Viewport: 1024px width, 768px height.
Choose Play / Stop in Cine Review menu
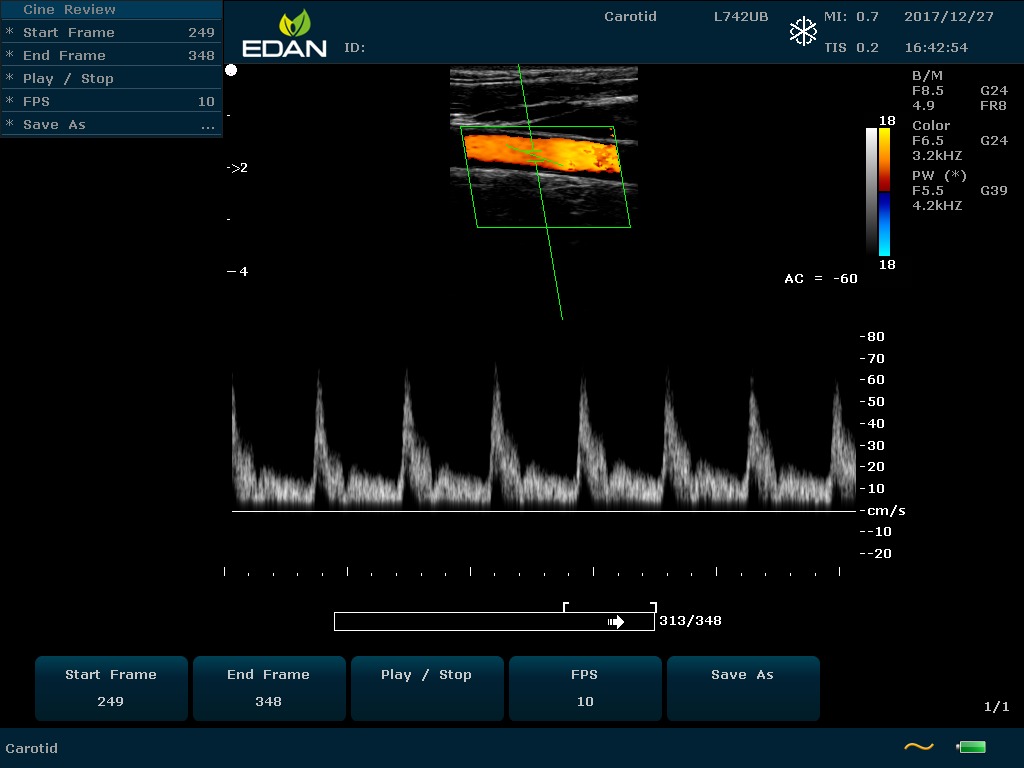(x=110, y=79)
